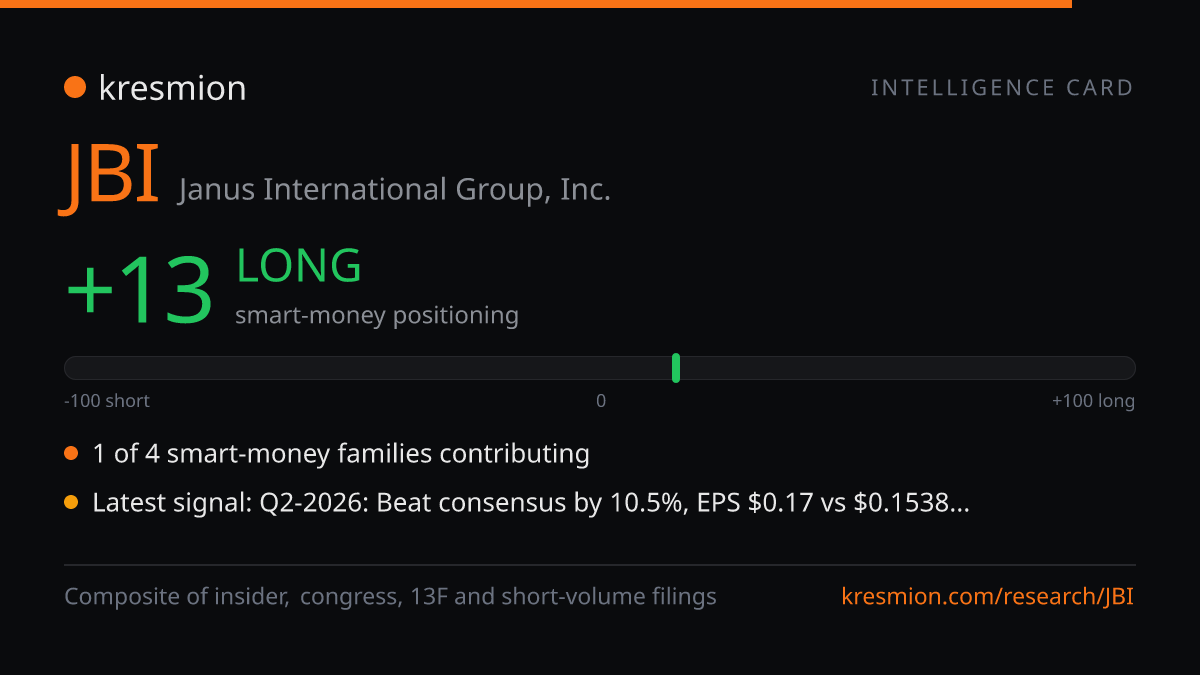Click the kresmion brand name
Screen dimensions: 1200x675
172,88
